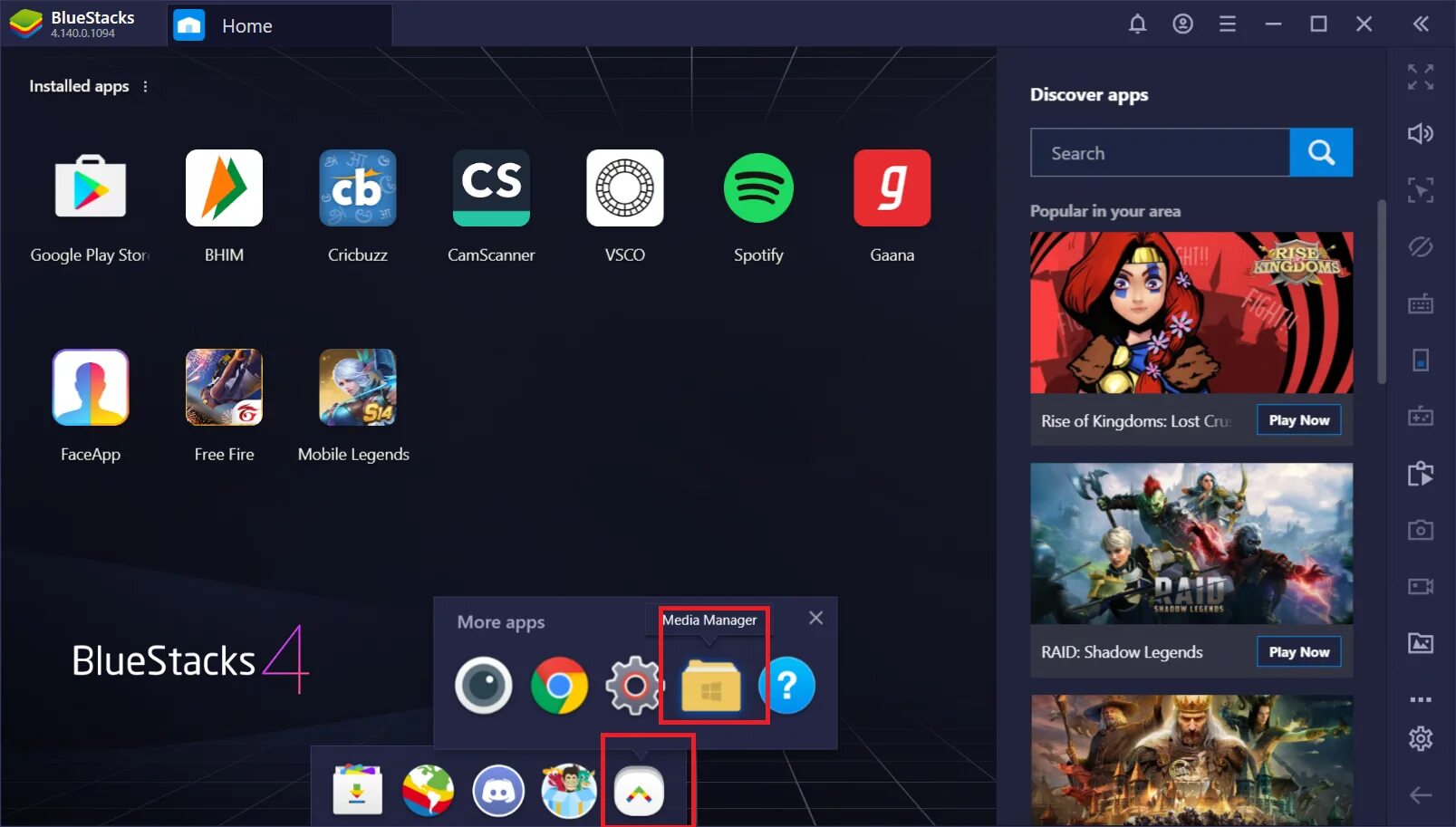This screenshot has width=1456, height=827.
Task: Open the App Center dock icon
Action: 358,791
